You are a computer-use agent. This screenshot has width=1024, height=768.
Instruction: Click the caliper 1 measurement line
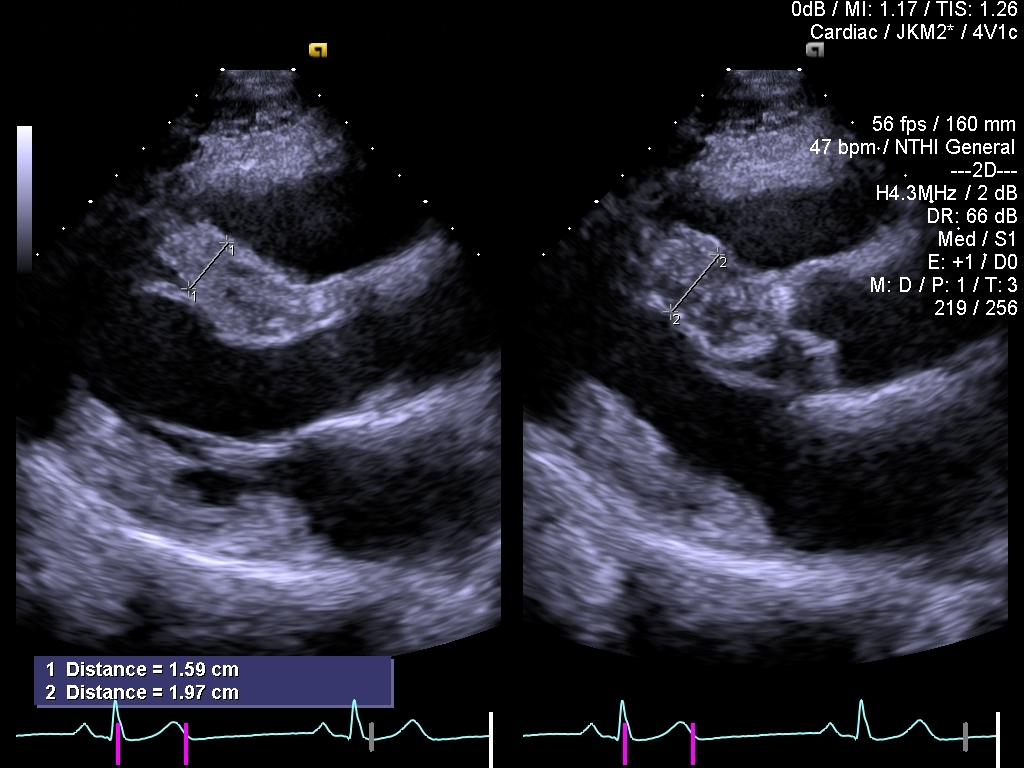pyautogui.click(x=207, y=266)
